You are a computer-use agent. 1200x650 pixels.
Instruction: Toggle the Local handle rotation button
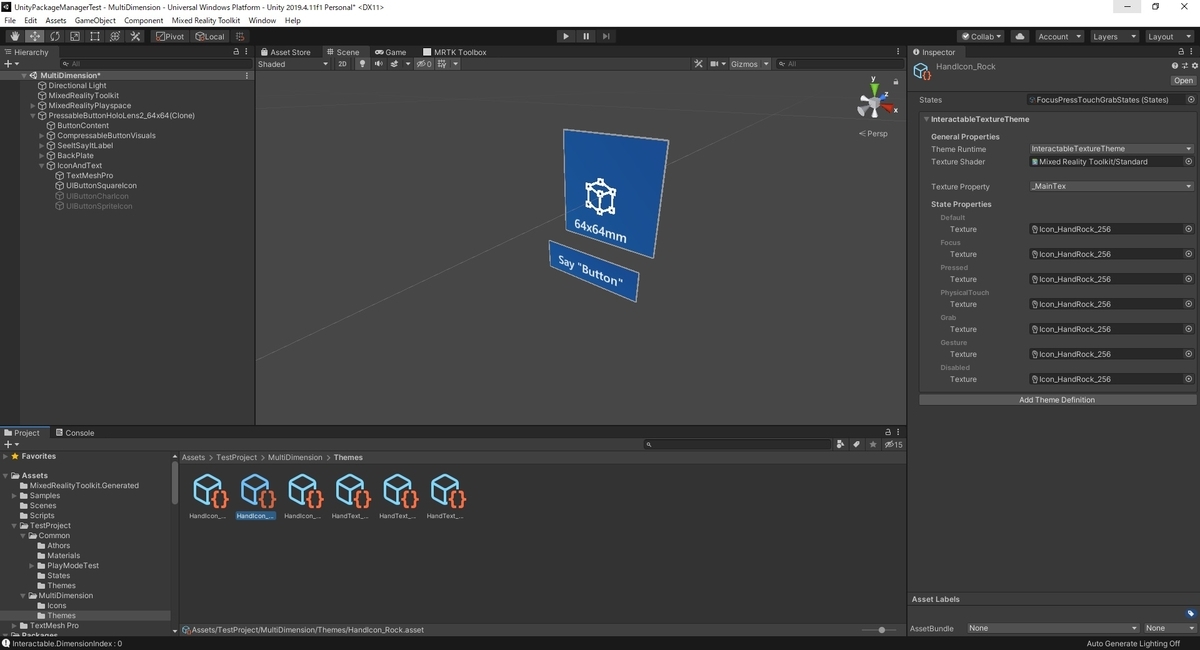click(x=210, y=36)
